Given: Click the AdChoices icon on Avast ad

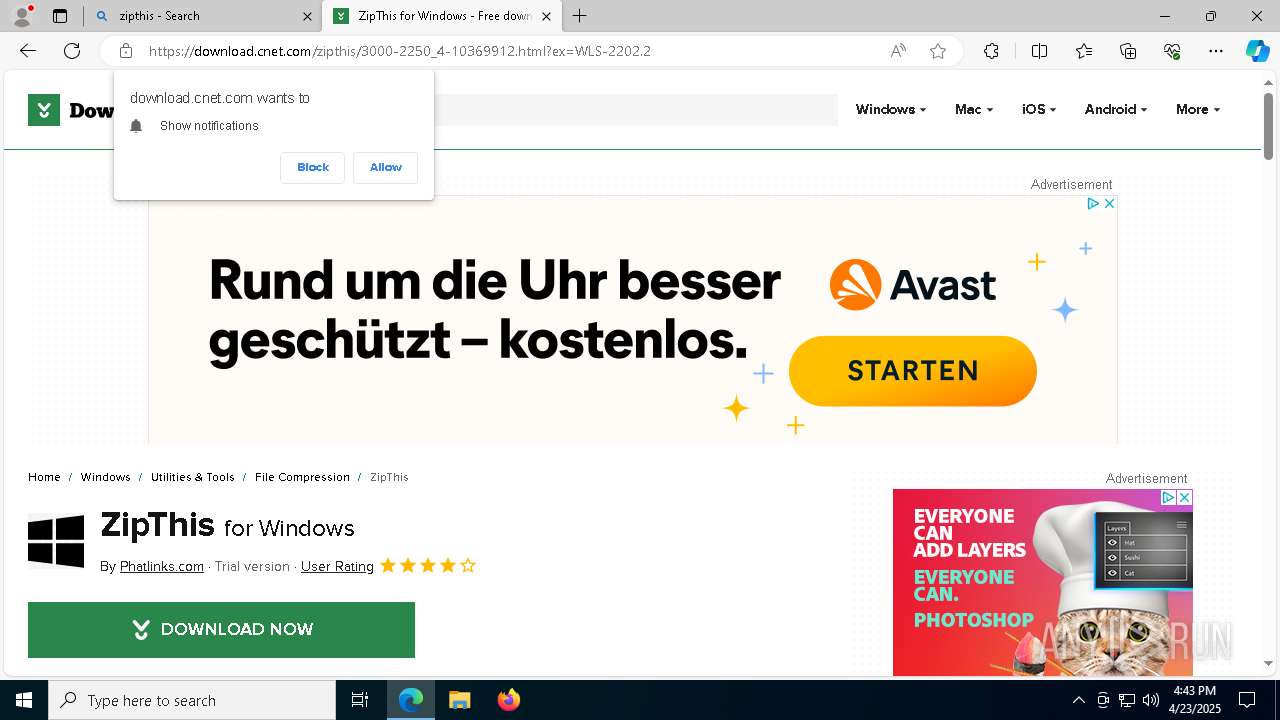Looking at the screenshot, I should (x=1093, y=203).
